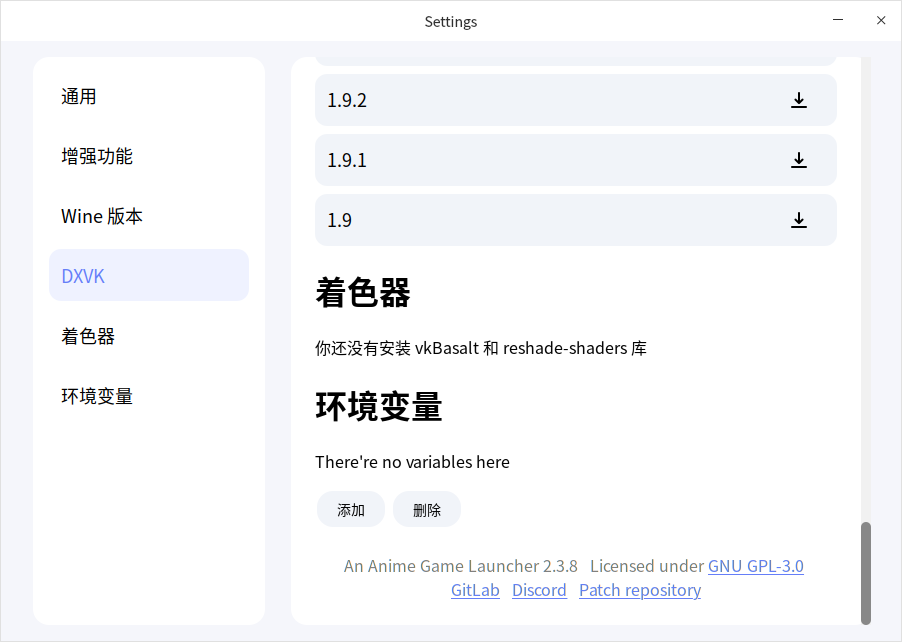Screen dimensions: 902x642
Task: Close the Settings window
Action: (881, 20)
